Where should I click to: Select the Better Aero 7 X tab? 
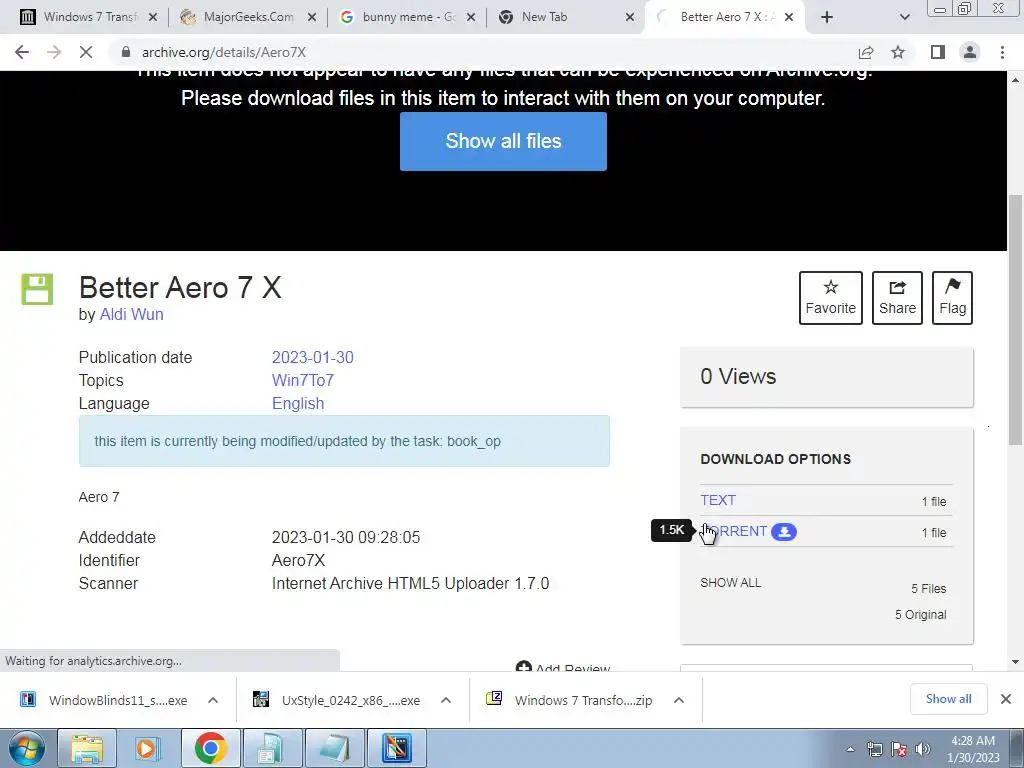pos(725,17)
